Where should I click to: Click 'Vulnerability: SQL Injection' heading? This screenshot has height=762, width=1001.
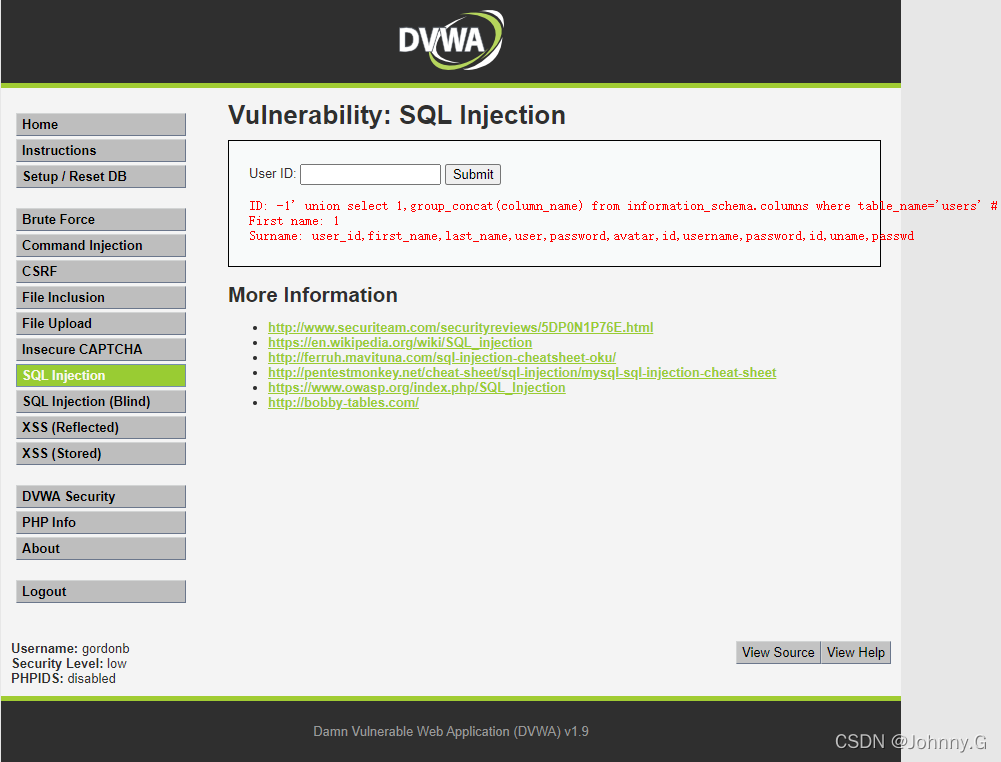396,116
